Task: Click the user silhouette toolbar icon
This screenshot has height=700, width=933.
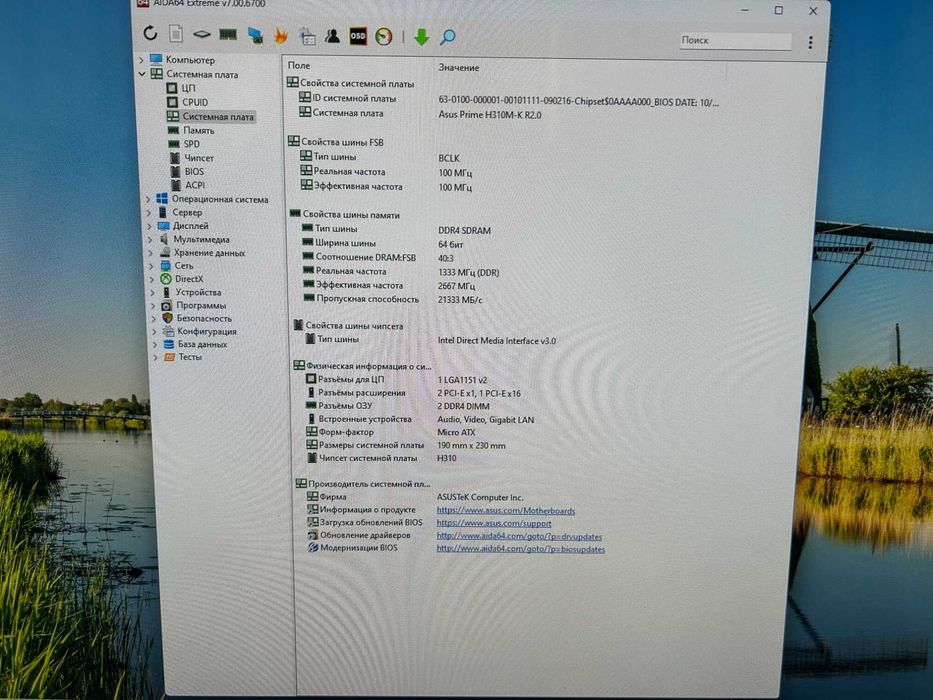Action: click(332, 36)
